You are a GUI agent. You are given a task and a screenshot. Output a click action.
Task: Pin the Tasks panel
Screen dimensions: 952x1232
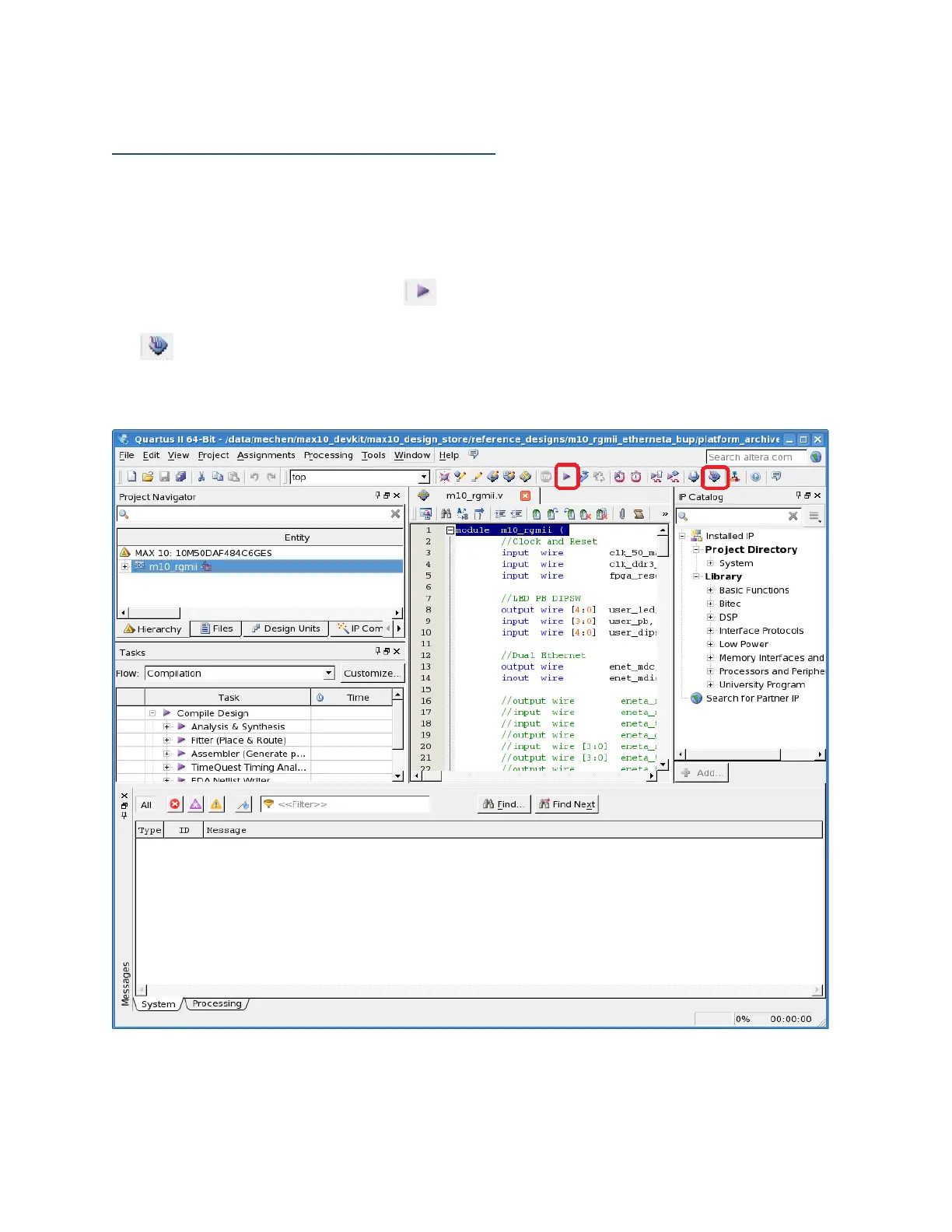pos(378,651)
